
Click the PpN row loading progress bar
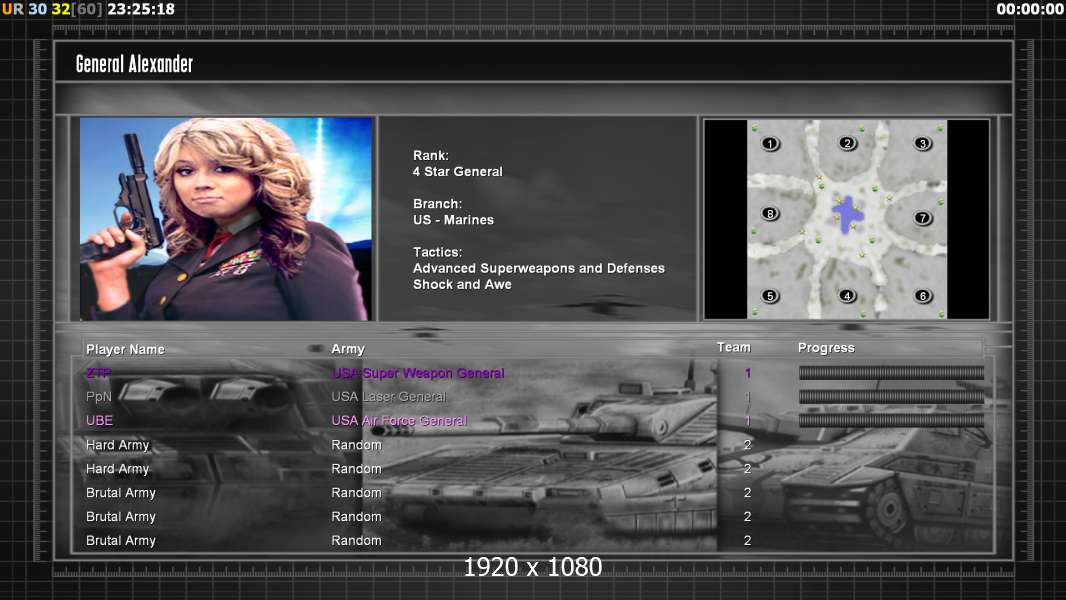point(891,396)
